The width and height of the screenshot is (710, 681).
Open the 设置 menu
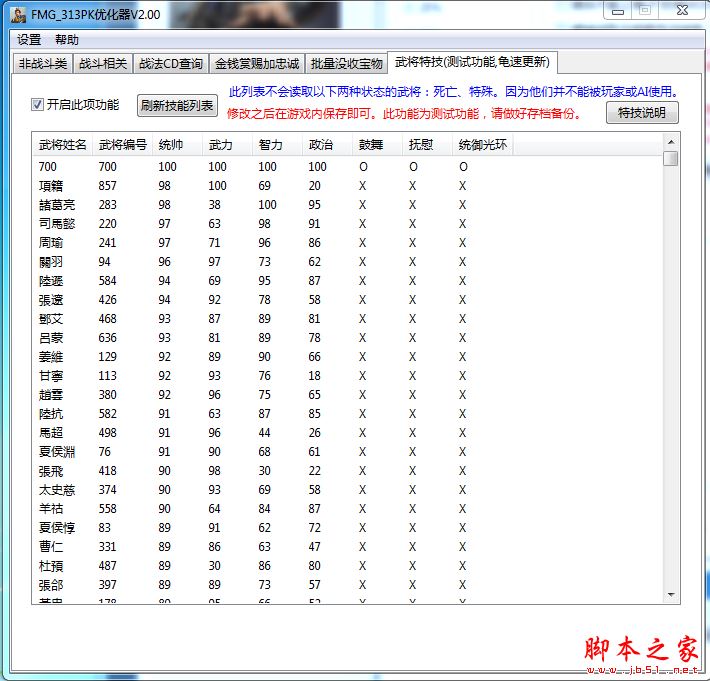point(29,40)
